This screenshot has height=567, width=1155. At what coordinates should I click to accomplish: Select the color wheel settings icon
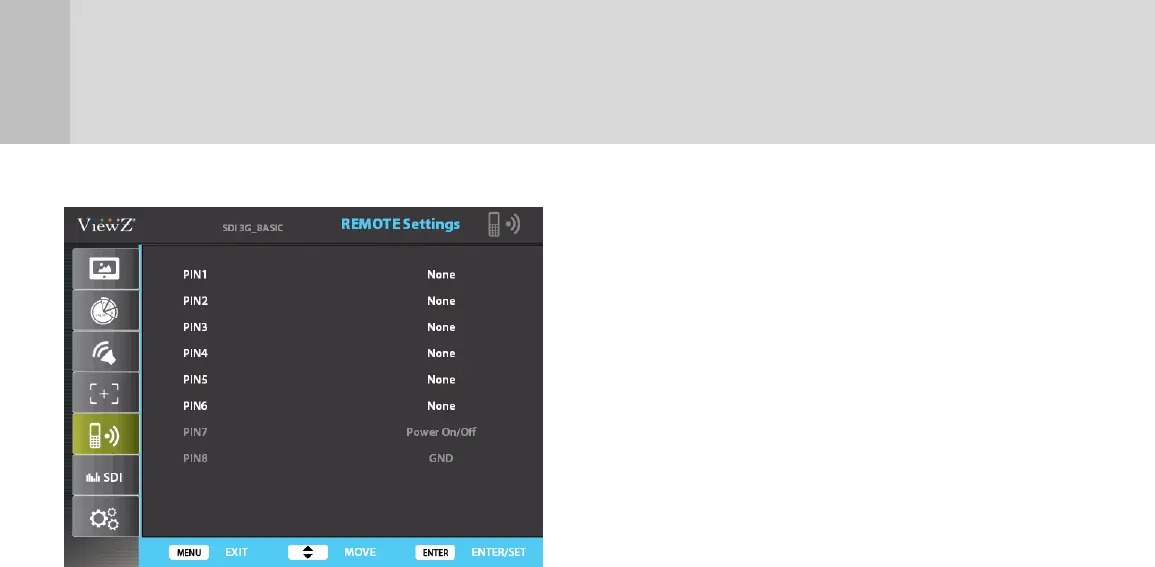(105, 311)
